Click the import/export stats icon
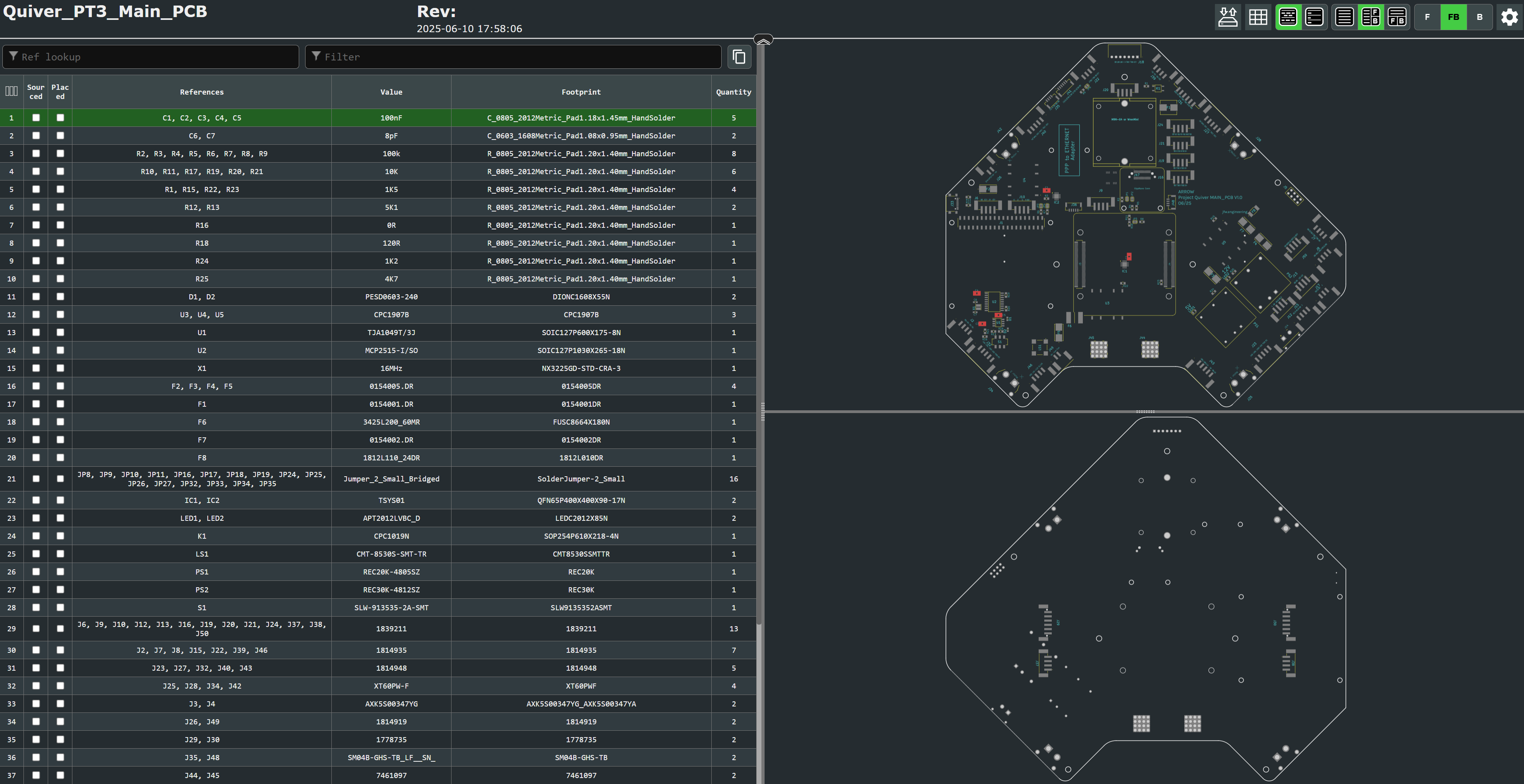Viewport: 1524px width, 784px height. pyautogui.click(x=1228, y=17)
